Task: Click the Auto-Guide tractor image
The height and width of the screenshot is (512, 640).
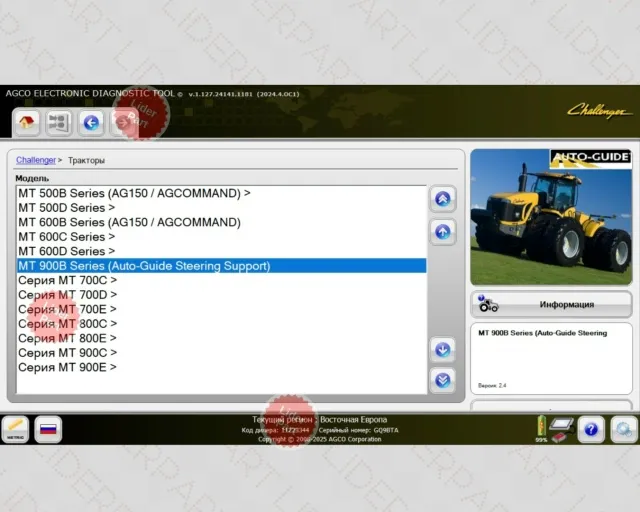Action: coord(551,217)
